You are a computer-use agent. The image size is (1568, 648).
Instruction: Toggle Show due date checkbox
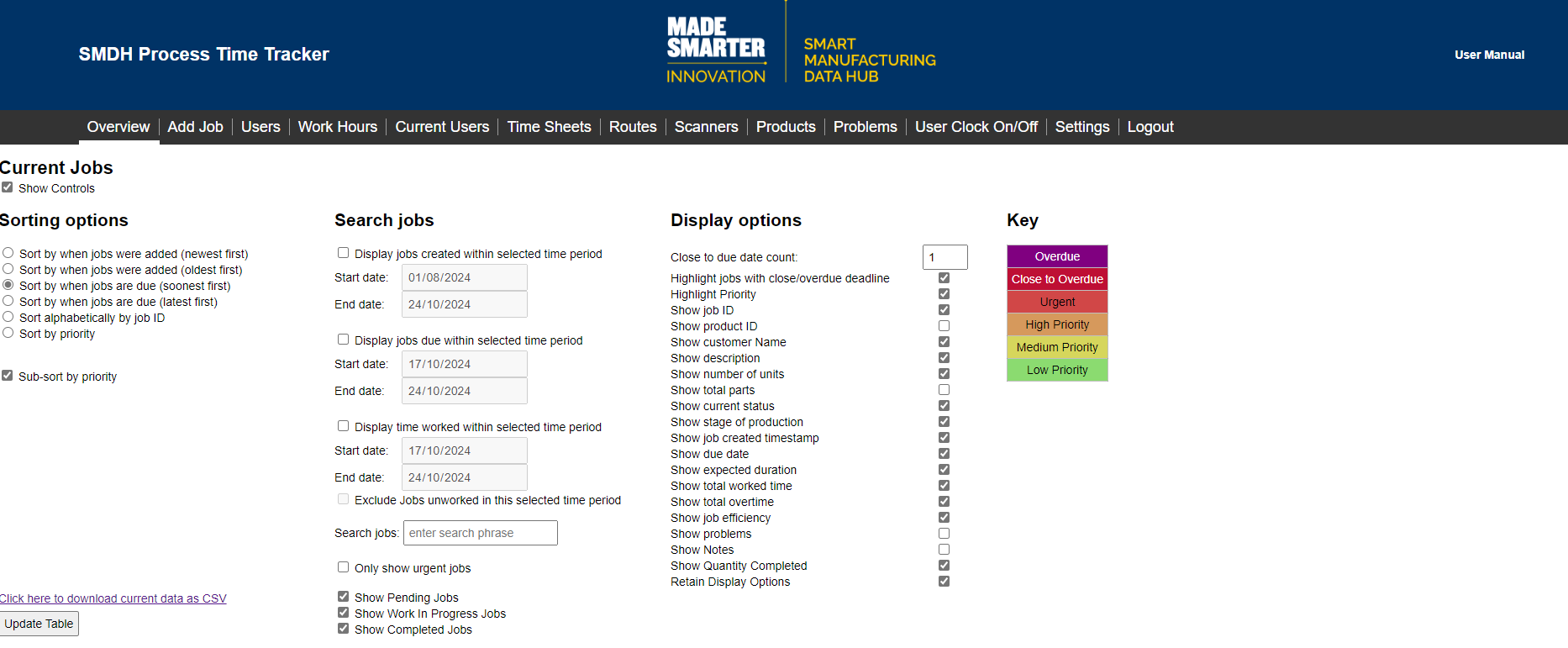(x=944, y=454)
